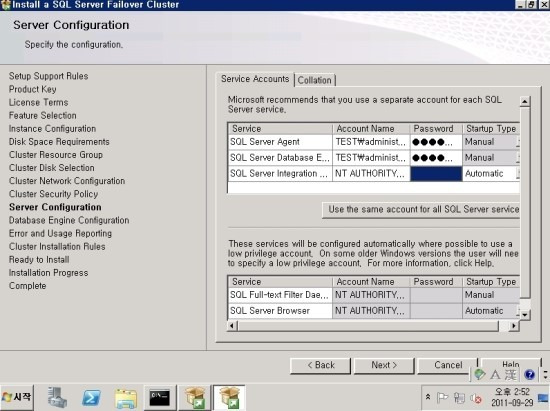Switch to the Command Prompt taskbar item
The width and height of the screenshot is (550, 411).
tap(160, 398)
